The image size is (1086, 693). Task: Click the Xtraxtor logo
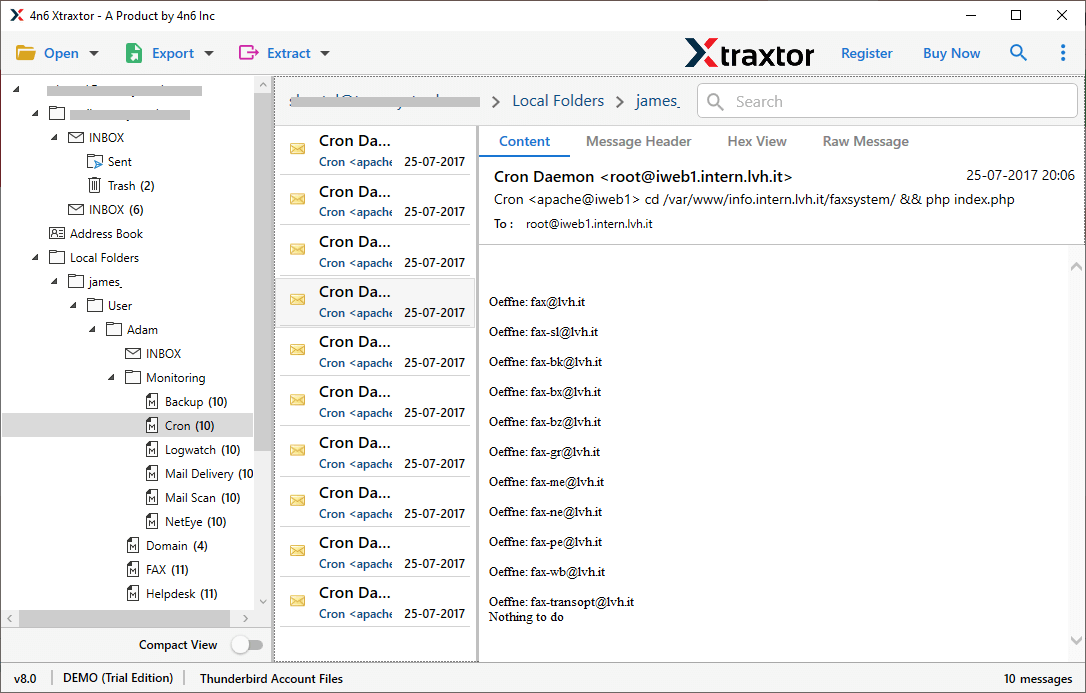(x=749, y=52)
